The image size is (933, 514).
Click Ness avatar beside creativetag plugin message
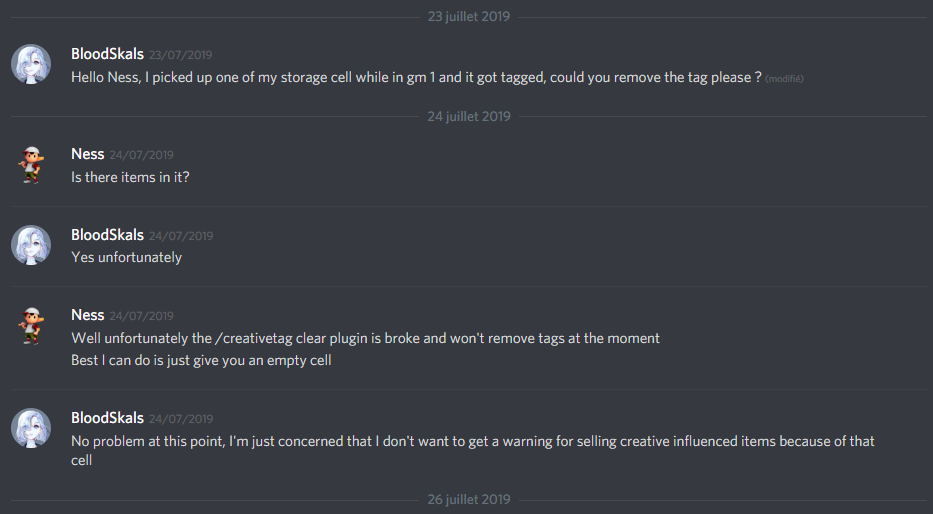pyautogui.click(x=31, y=326)
